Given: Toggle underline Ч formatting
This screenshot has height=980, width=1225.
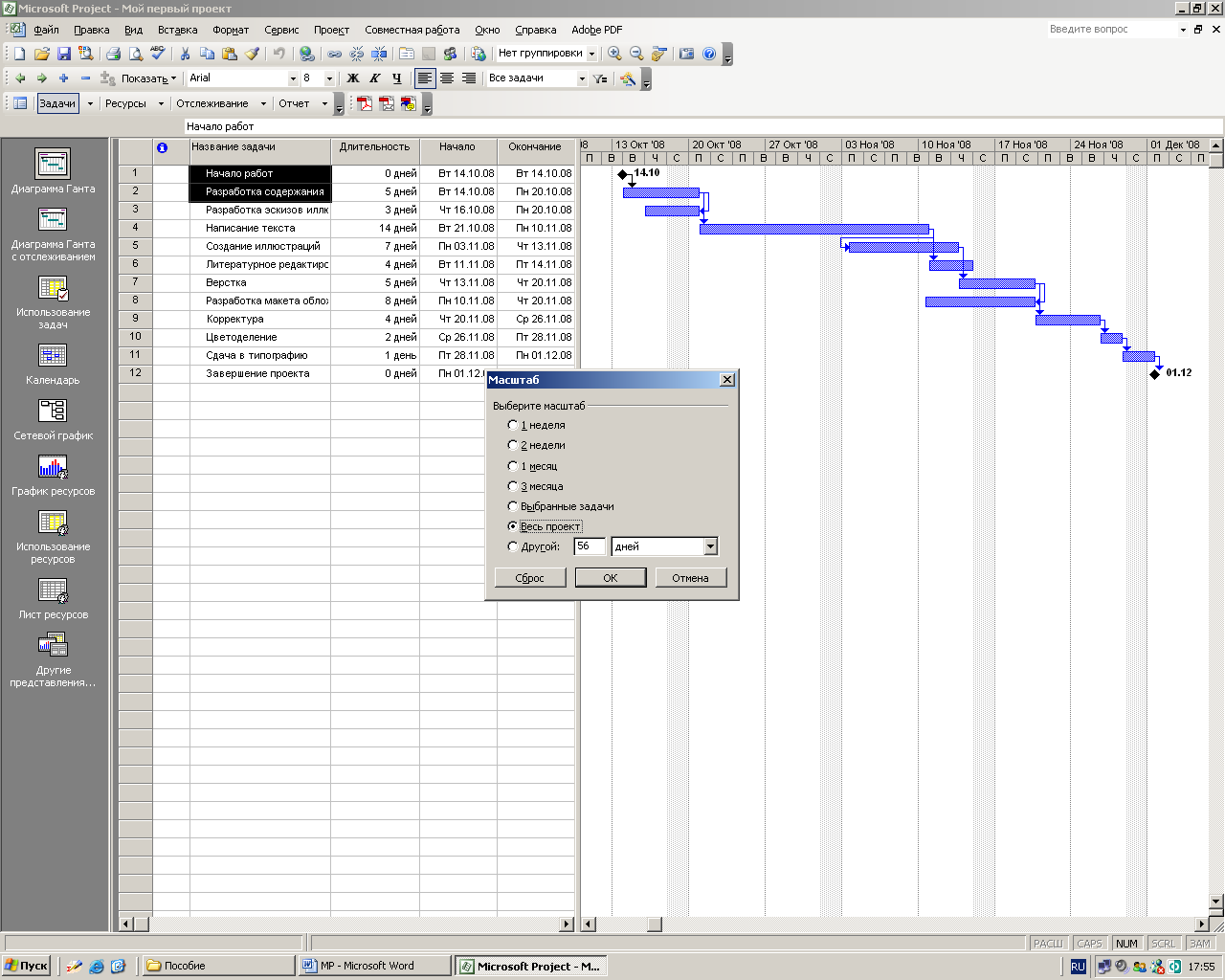Looking at the screenshot, I should click(x=397, y=78).
